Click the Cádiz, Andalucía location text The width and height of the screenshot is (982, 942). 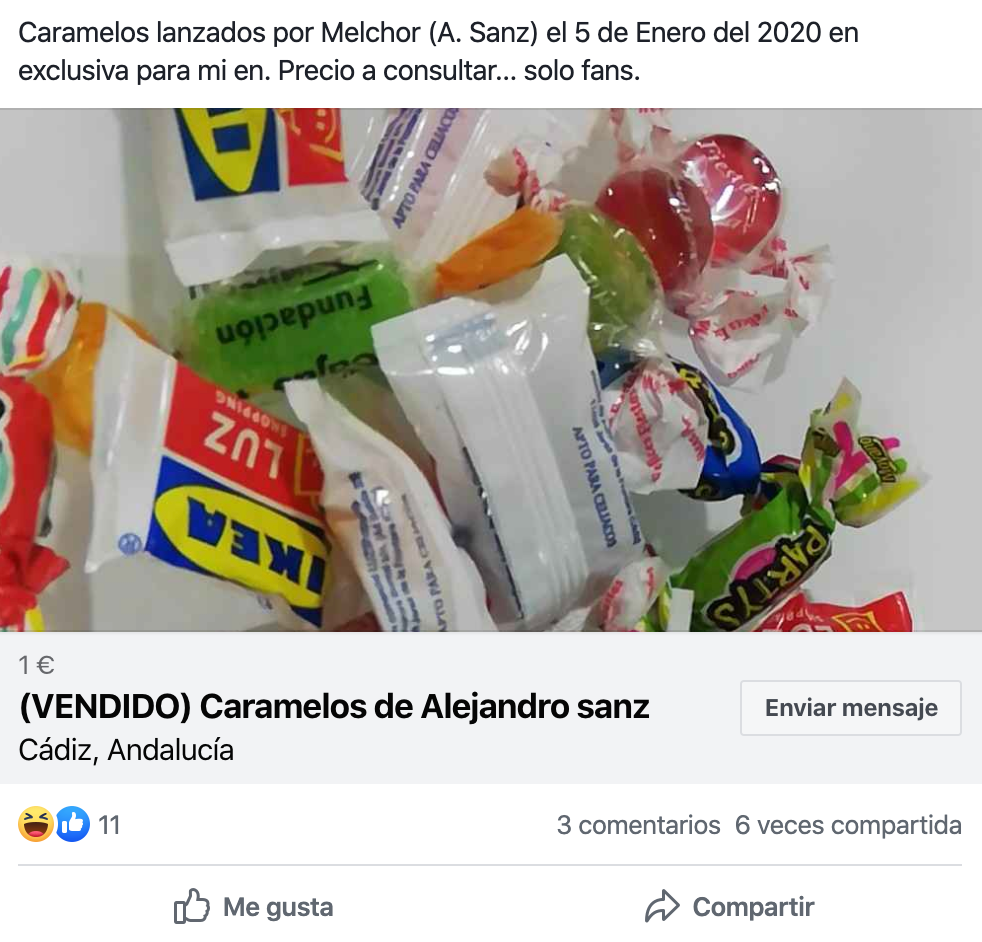click(126, 750)
